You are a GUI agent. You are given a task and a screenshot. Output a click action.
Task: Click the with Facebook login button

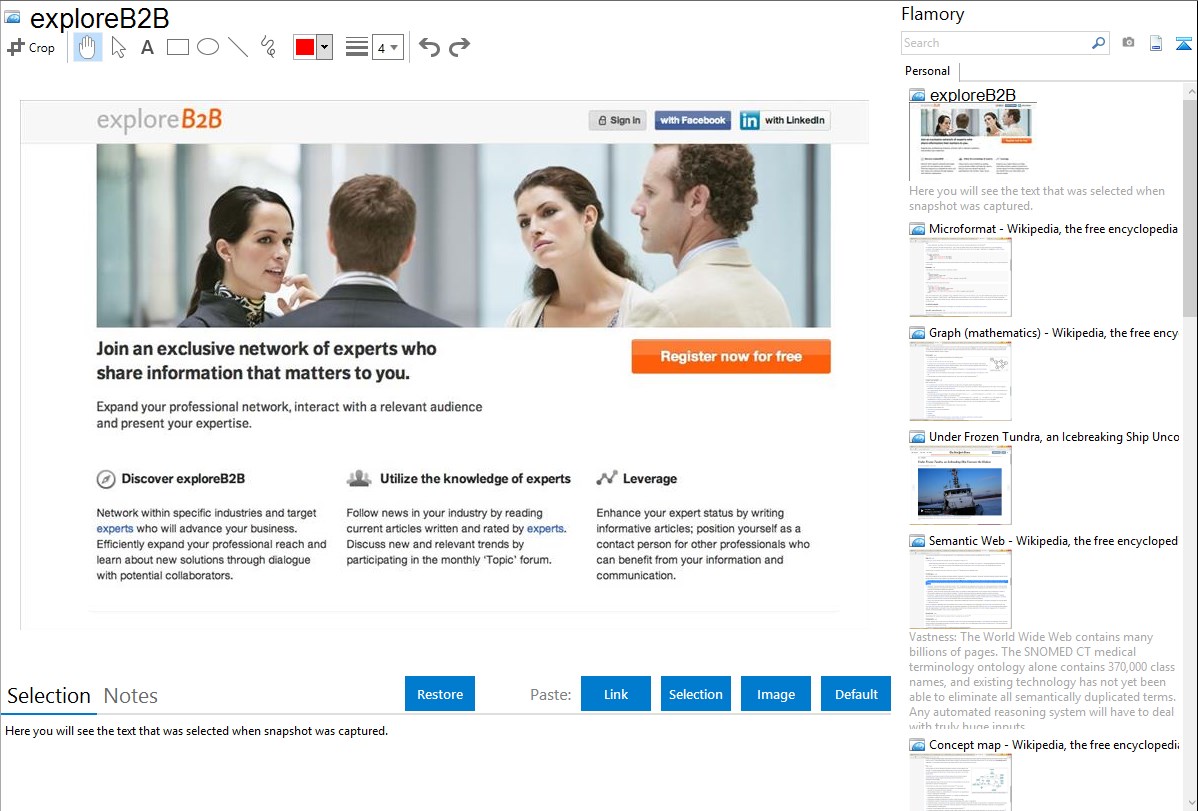coord(692,120)
